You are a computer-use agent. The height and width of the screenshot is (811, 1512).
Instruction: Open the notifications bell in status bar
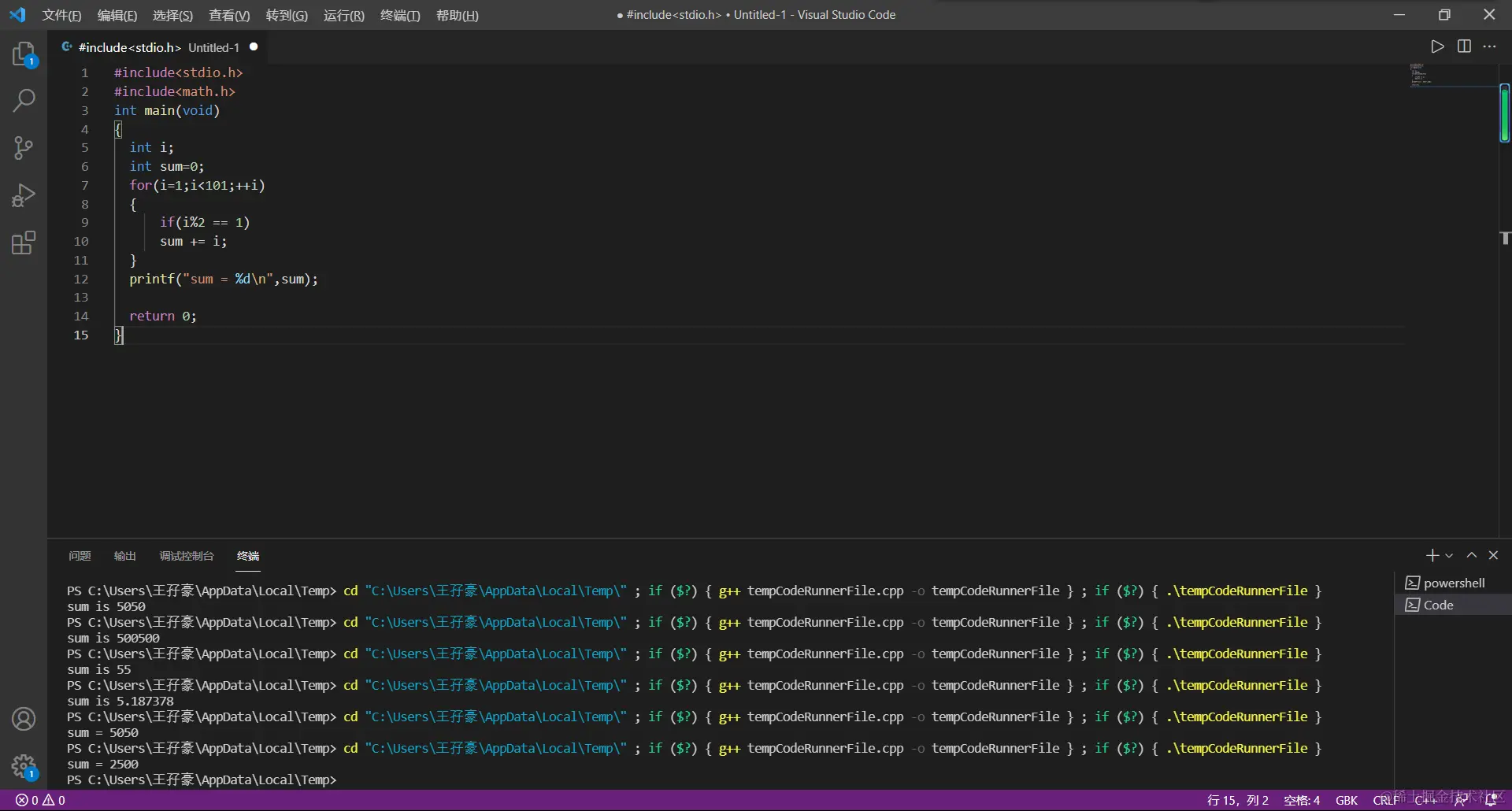pyautogui.click(x=1491, y=800)
